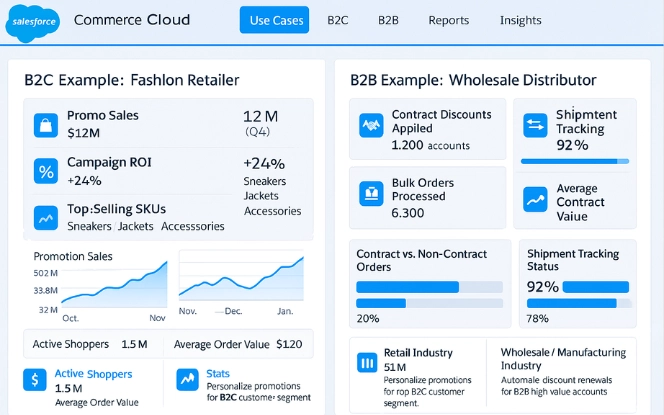Click the Campaign ROI percent icon

(x=45, y=171)
